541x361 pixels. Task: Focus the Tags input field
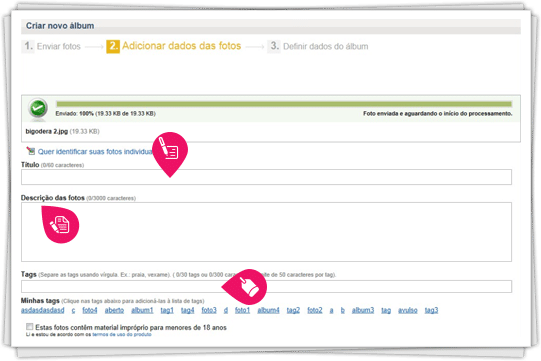coord(266,286)
